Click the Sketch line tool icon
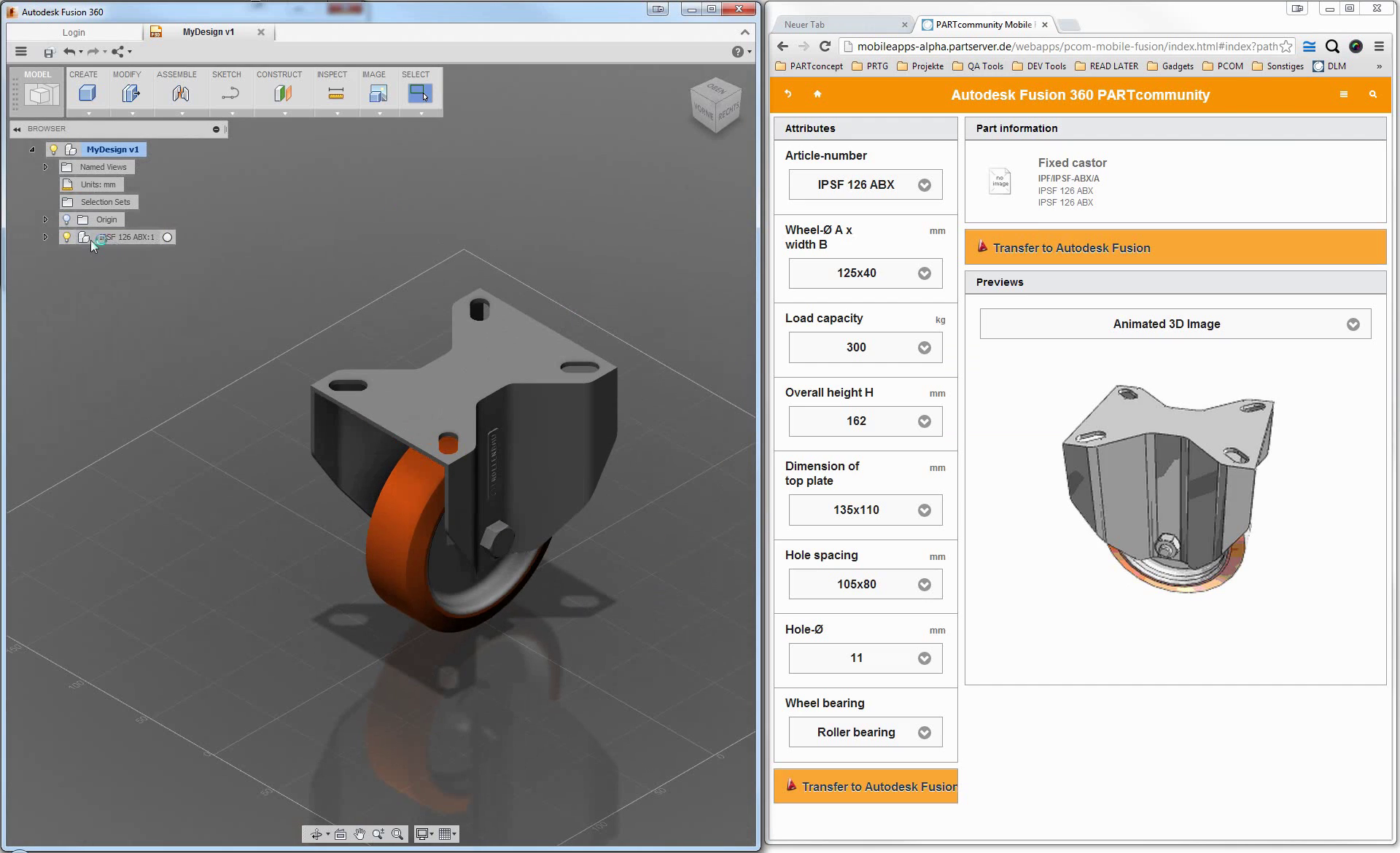The height and width of the screenshot is (853, 1400). (x=230, y=93)
